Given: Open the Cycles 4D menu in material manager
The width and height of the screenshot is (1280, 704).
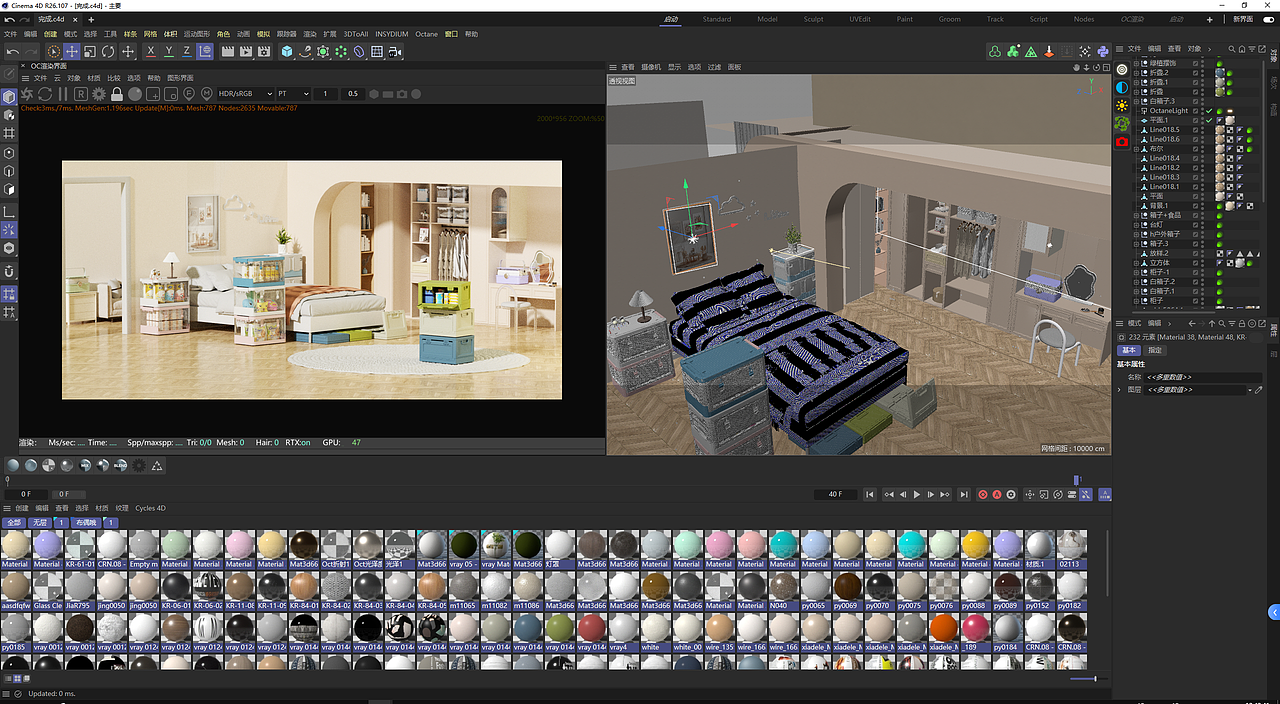Looking at the screenshot, I should (150, 508).
